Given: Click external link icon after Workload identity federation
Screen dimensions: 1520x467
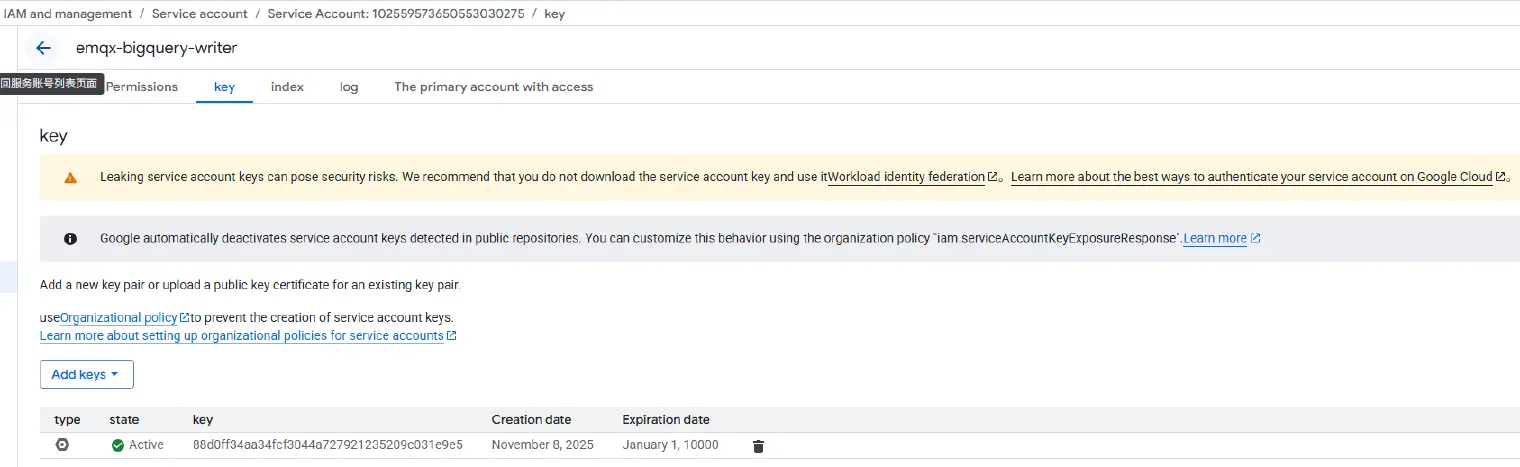Looking at the screenshot, I should tap(993, 177).
